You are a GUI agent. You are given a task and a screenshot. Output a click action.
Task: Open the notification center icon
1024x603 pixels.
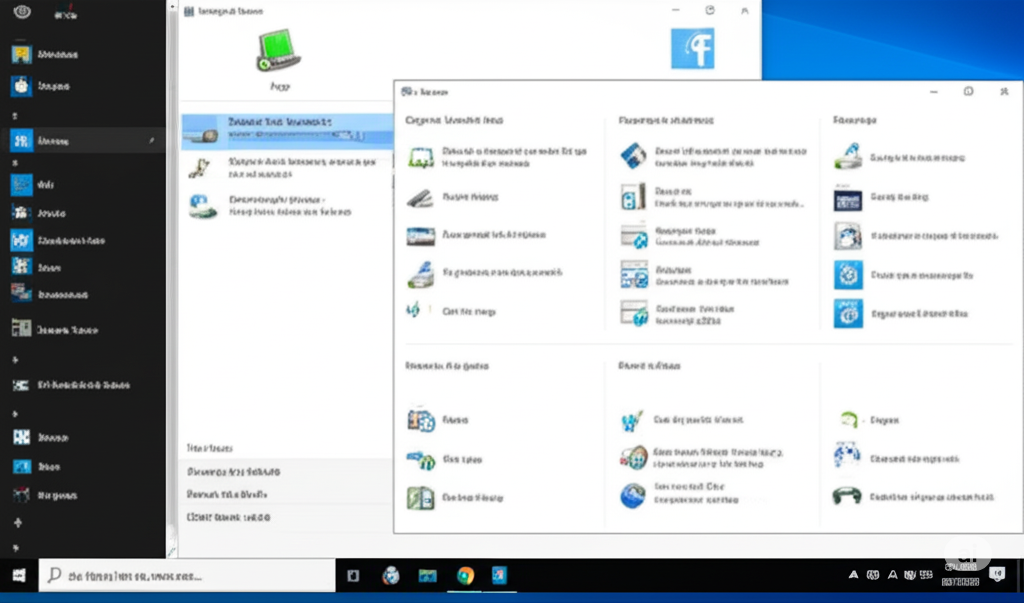(997, 575)
